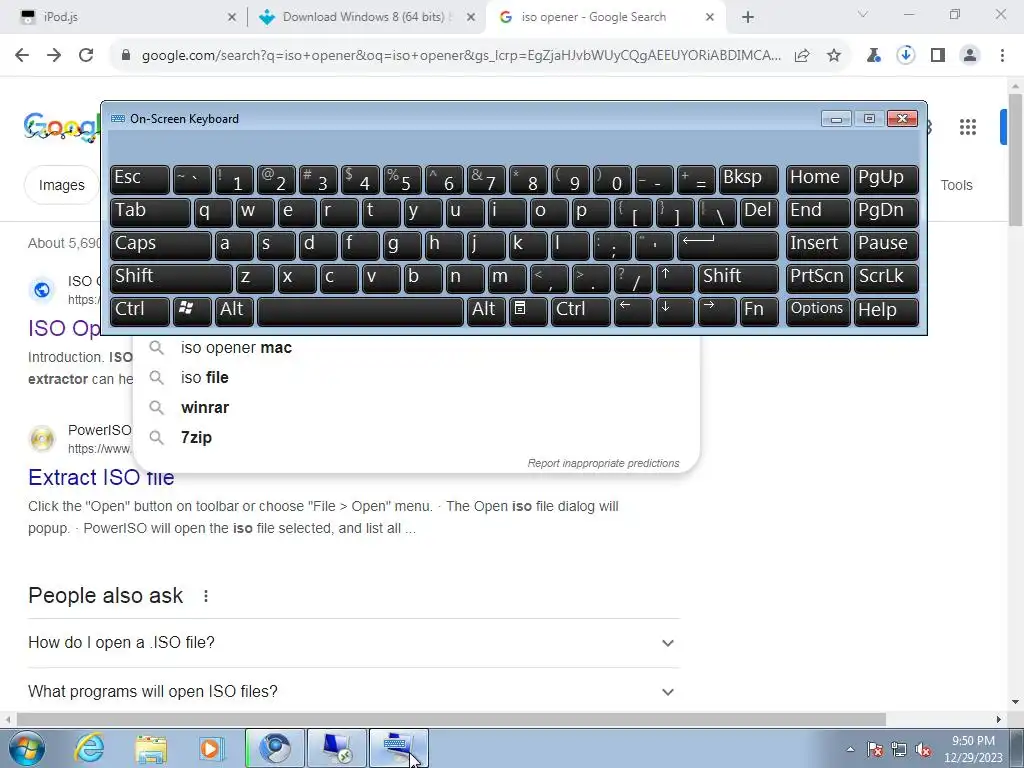Open the Chrome downloads icon
Screen dimensions: 1024x768
tap(905, 56)
